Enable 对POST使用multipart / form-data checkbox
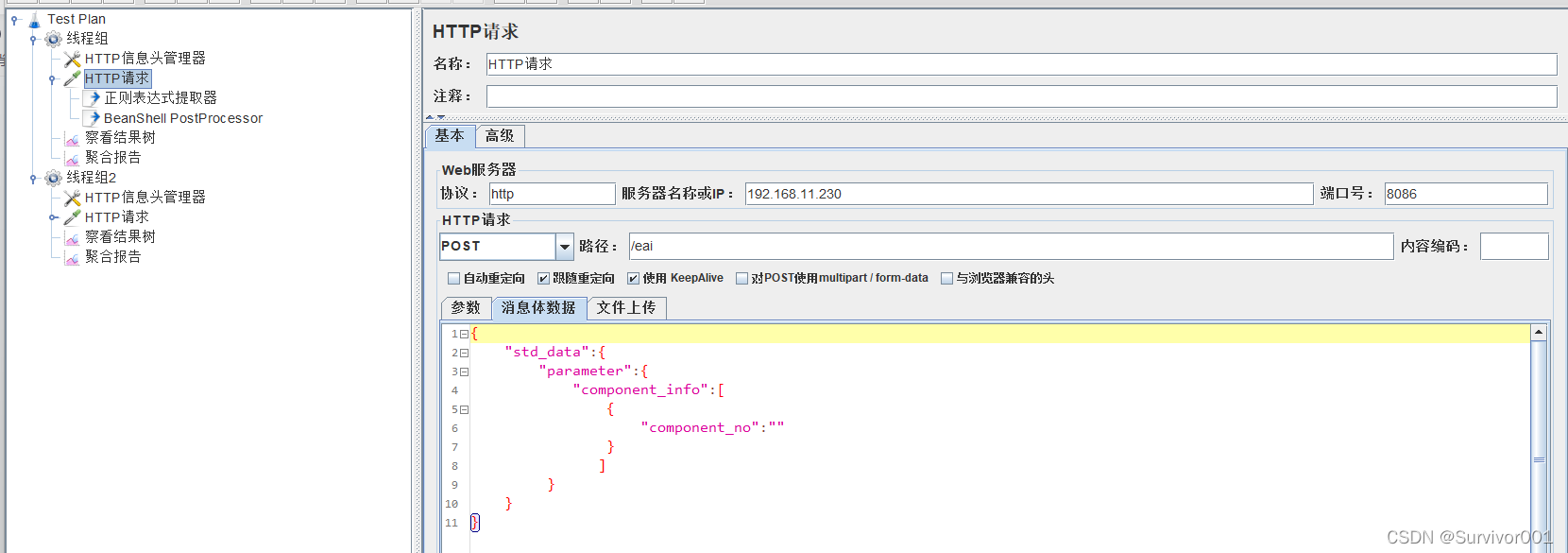This screenshot has height=553, width=1568. [x=741, y=278]
